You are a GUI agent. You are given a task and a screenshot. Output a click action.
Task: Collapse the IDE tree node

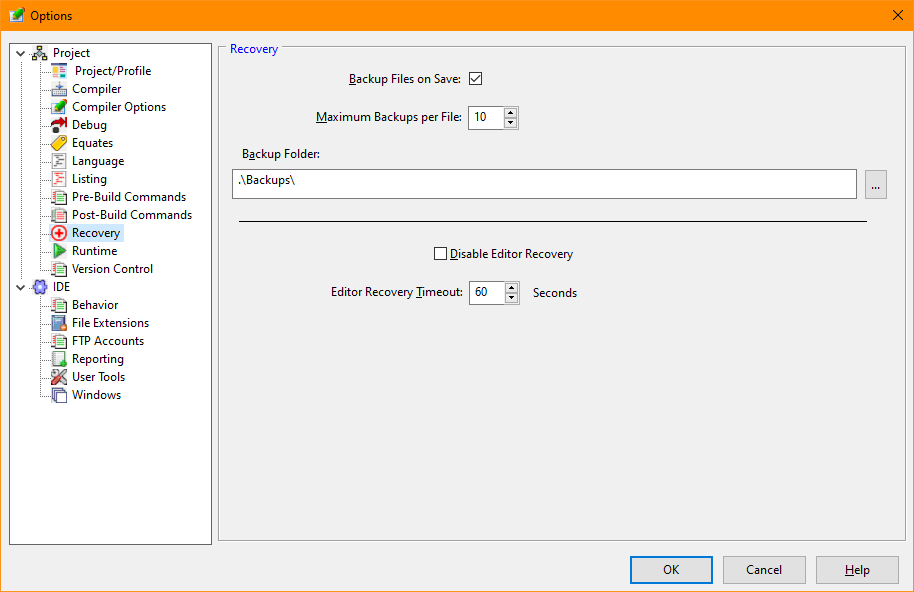[x=20, y=287]
